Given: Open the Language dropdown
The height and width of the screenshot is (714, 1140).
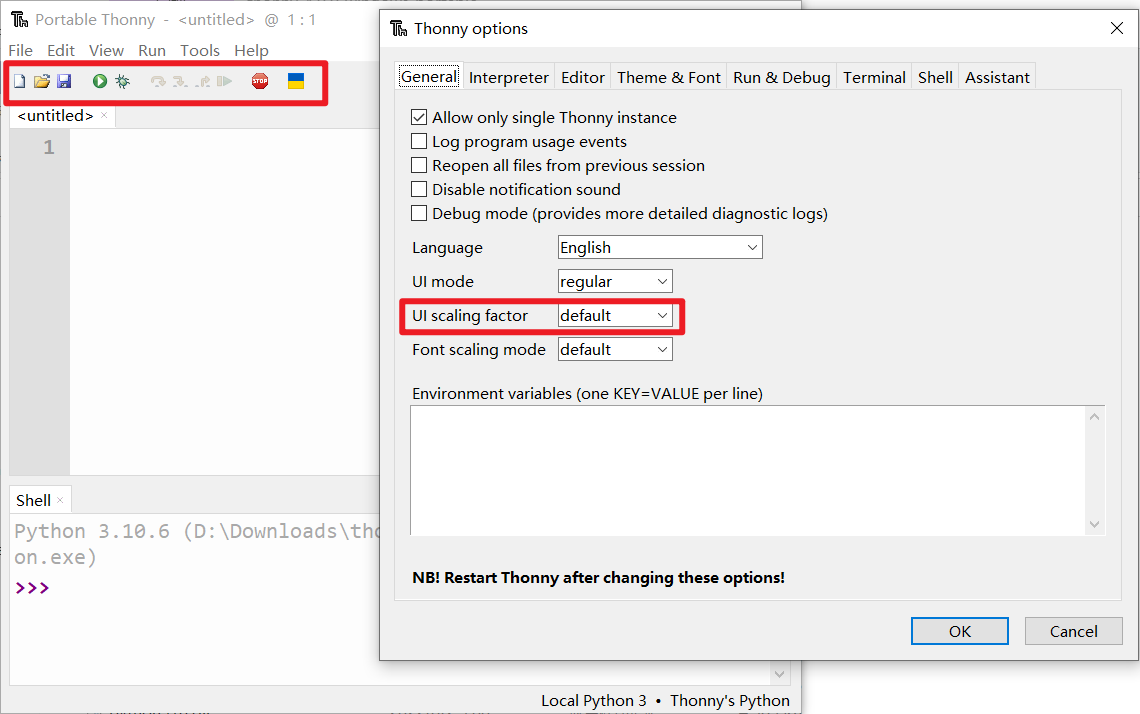Looking at the screenshot, I should [x=751, y=247].
